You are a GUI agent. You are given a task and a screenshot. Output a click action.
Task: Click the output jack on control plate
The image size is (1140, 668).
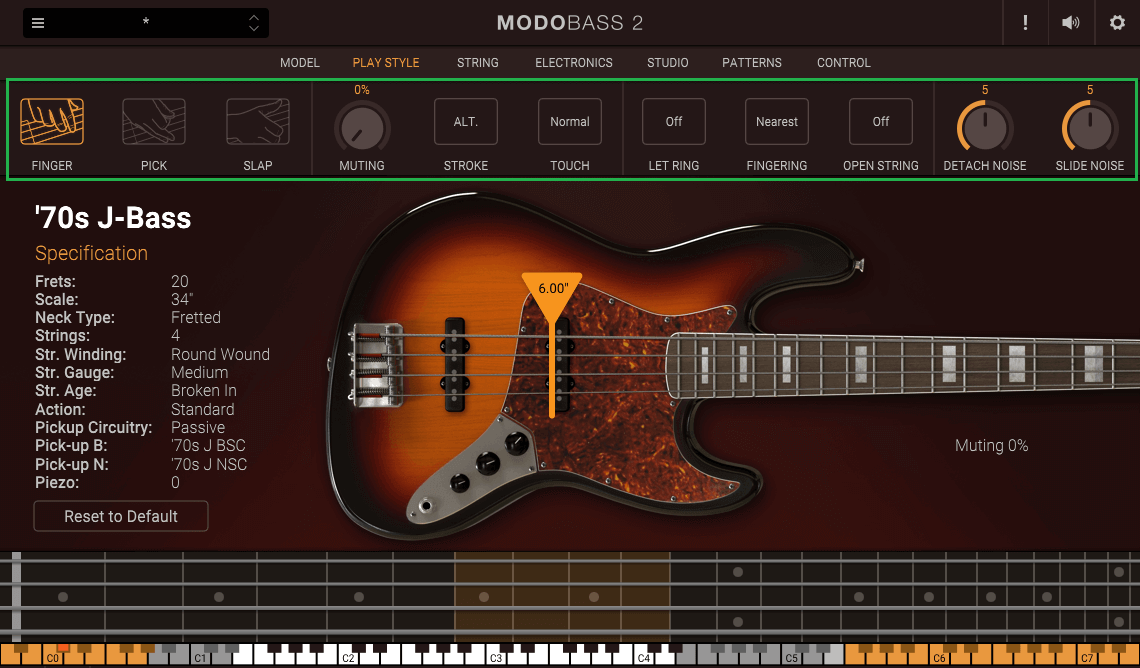(425, 505)
